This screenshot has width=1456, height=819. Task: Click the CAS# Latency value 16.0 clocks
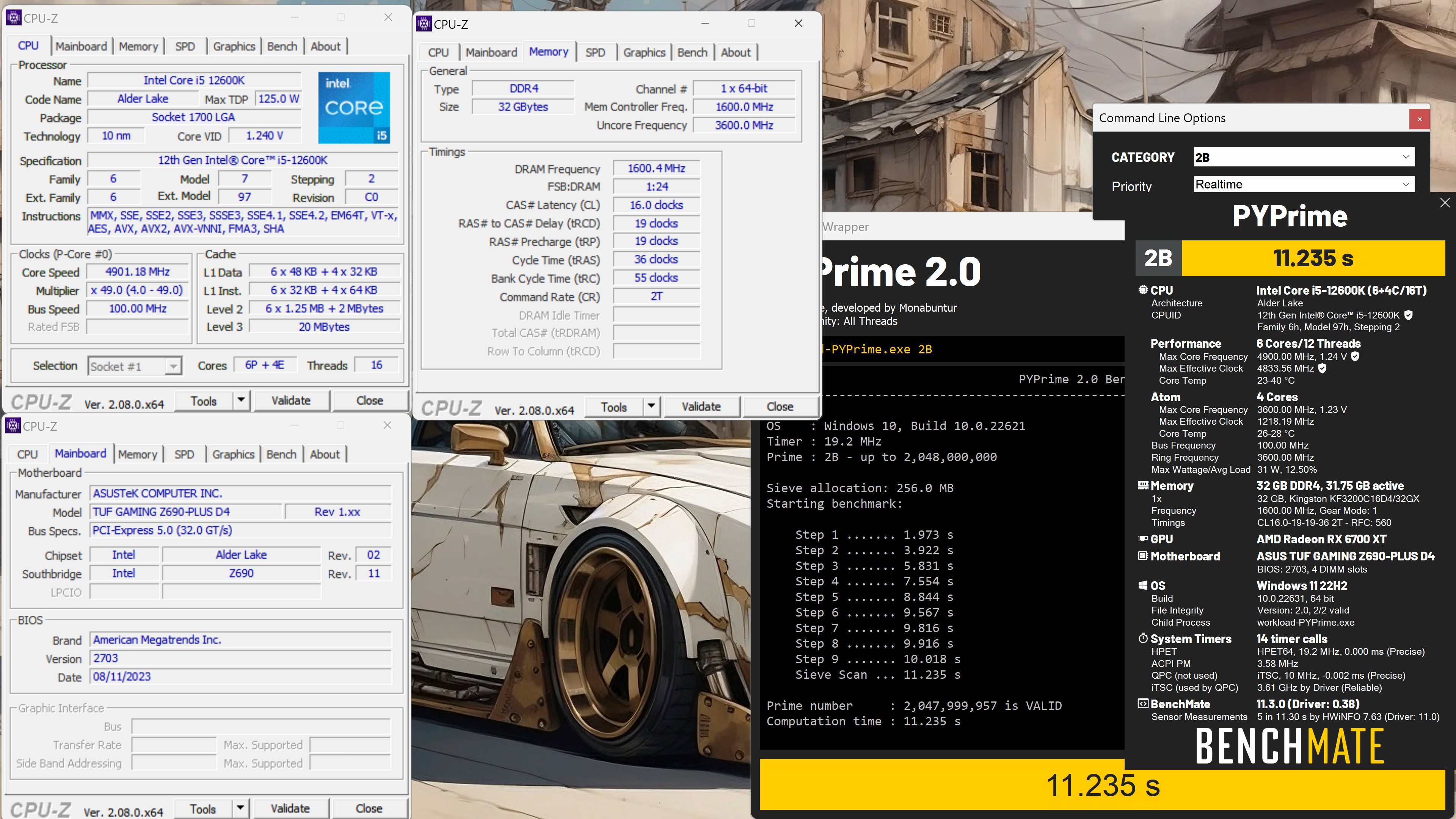(x=656, y=205)
